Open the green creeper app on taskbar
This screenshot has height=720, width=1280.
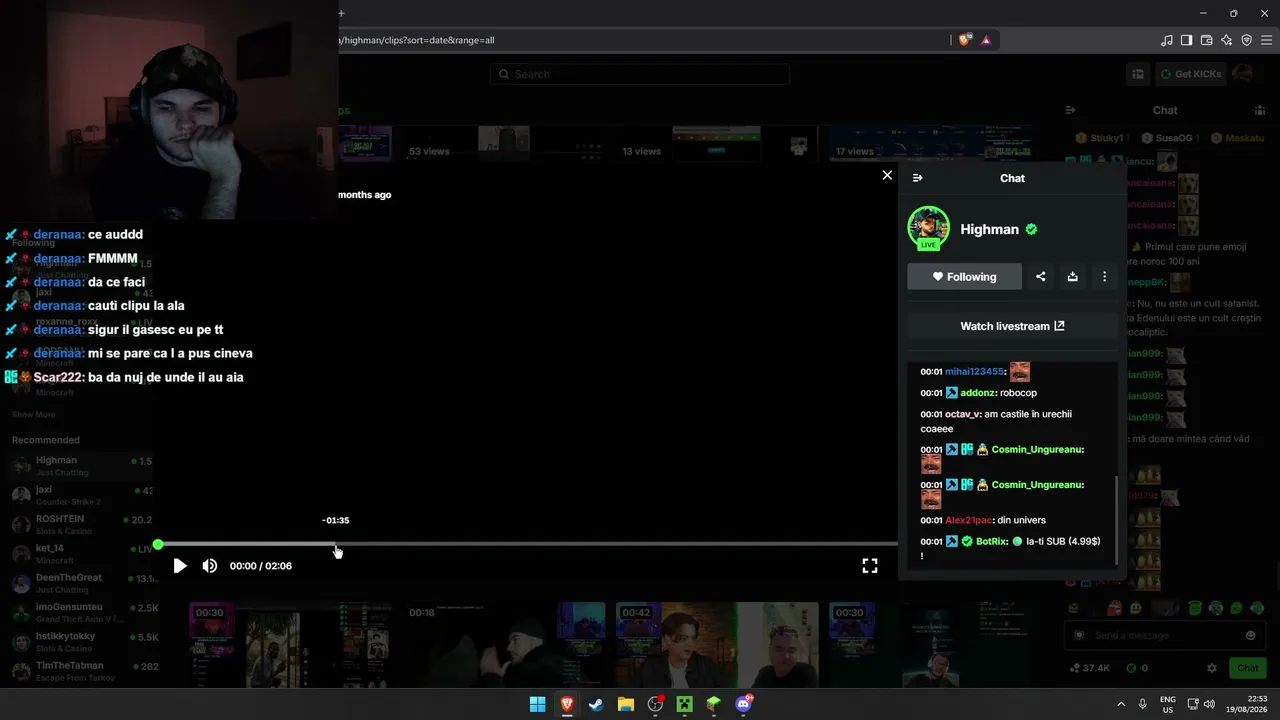(x=684, y=704)
